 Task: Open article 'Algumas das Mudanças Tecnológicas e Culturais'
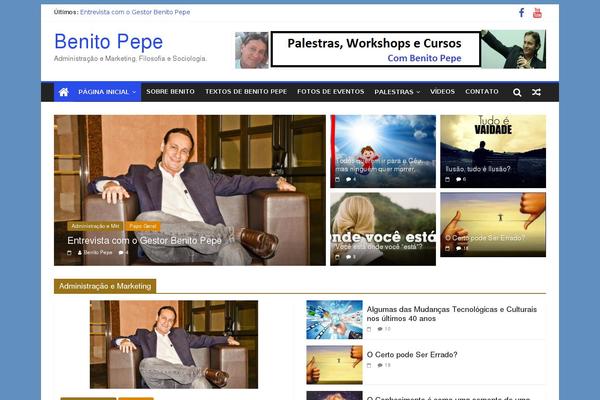click(452, 314)
